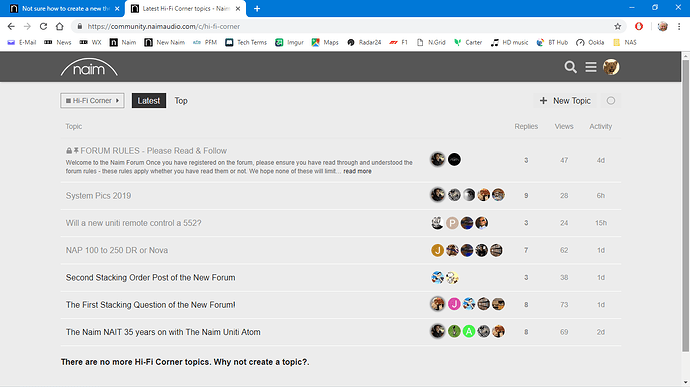Open the BT Hub bookmark

click(x=552, y=42)
